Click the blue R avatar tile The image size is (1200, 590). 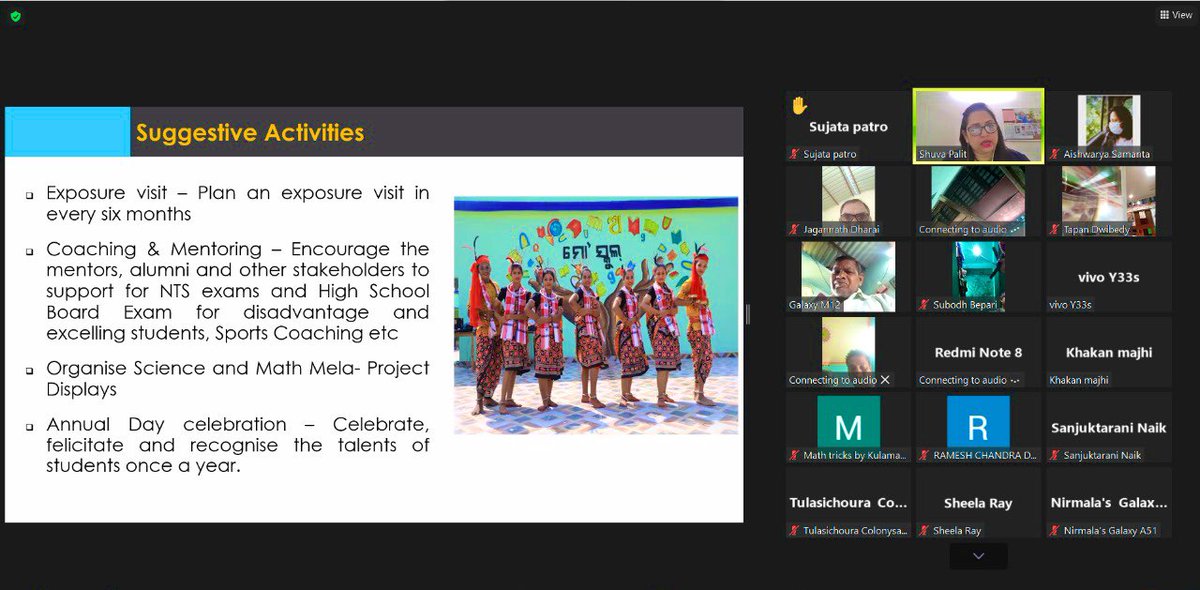(x=978, y=422)
